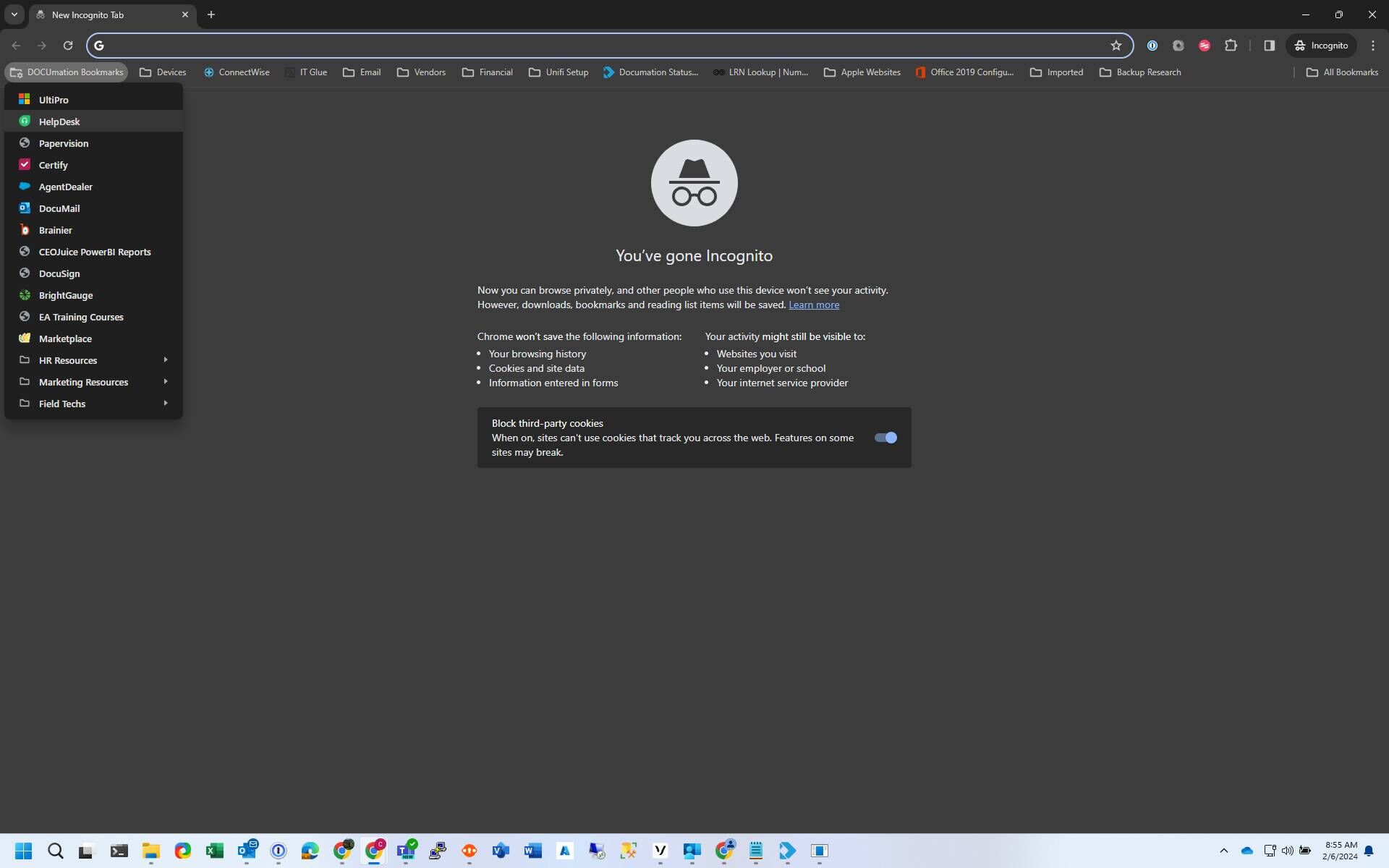Toggle Block third-party cookies switch
The image size is (1389, 868).
[x=885, y=438]
